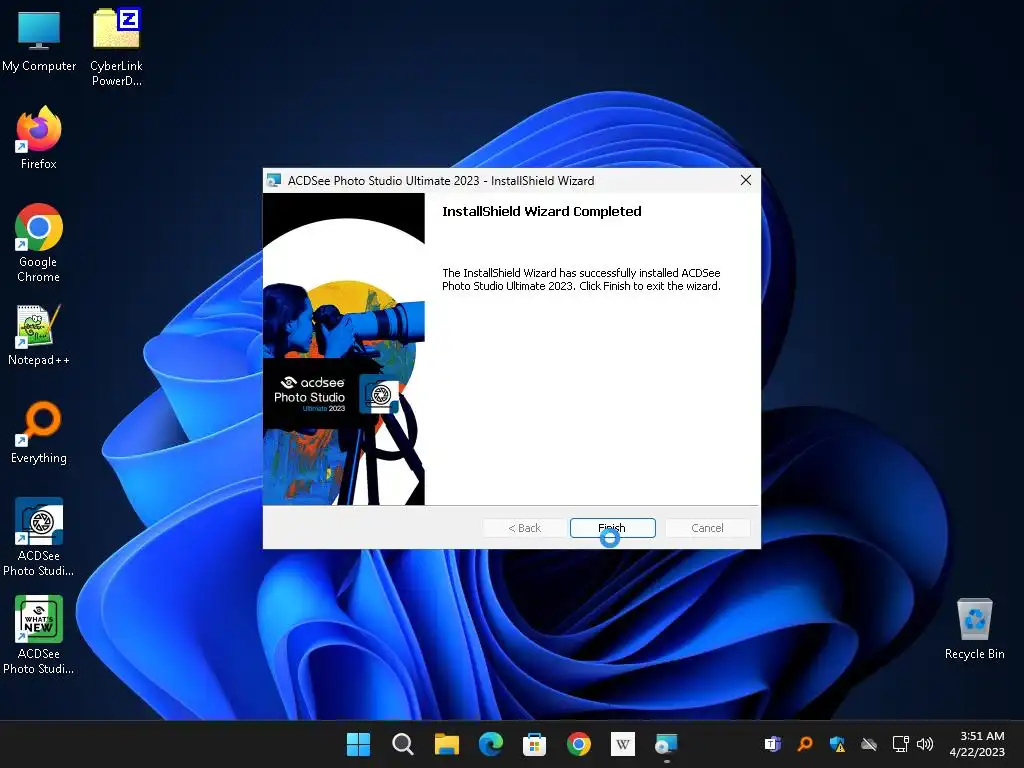Select the ACDSee Photo Studio camera shortcut
This screenshot has height=768, width=1024.
click(x=39, y=537)
